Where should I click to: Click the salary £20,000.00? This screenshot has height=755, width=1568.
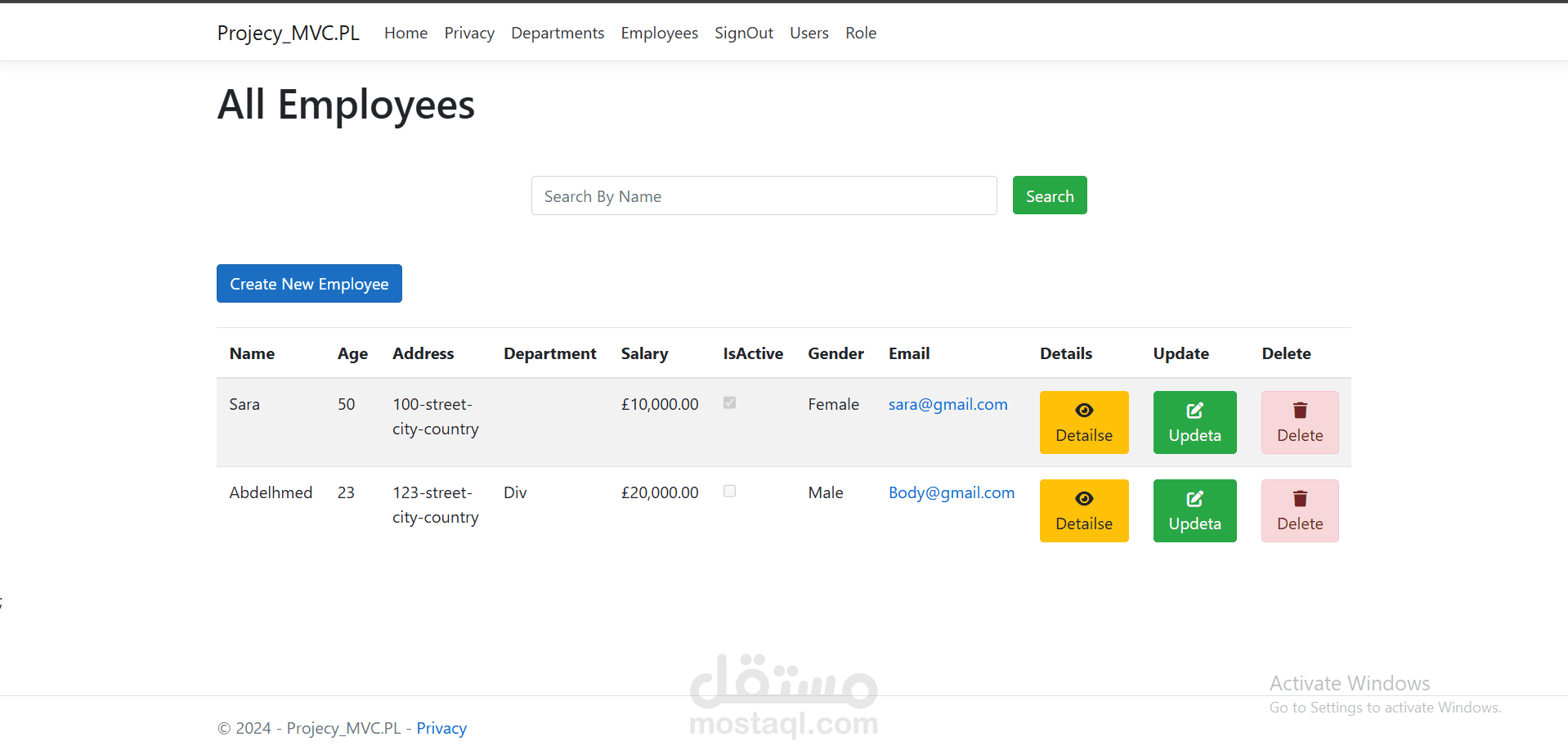coord(660,492)
